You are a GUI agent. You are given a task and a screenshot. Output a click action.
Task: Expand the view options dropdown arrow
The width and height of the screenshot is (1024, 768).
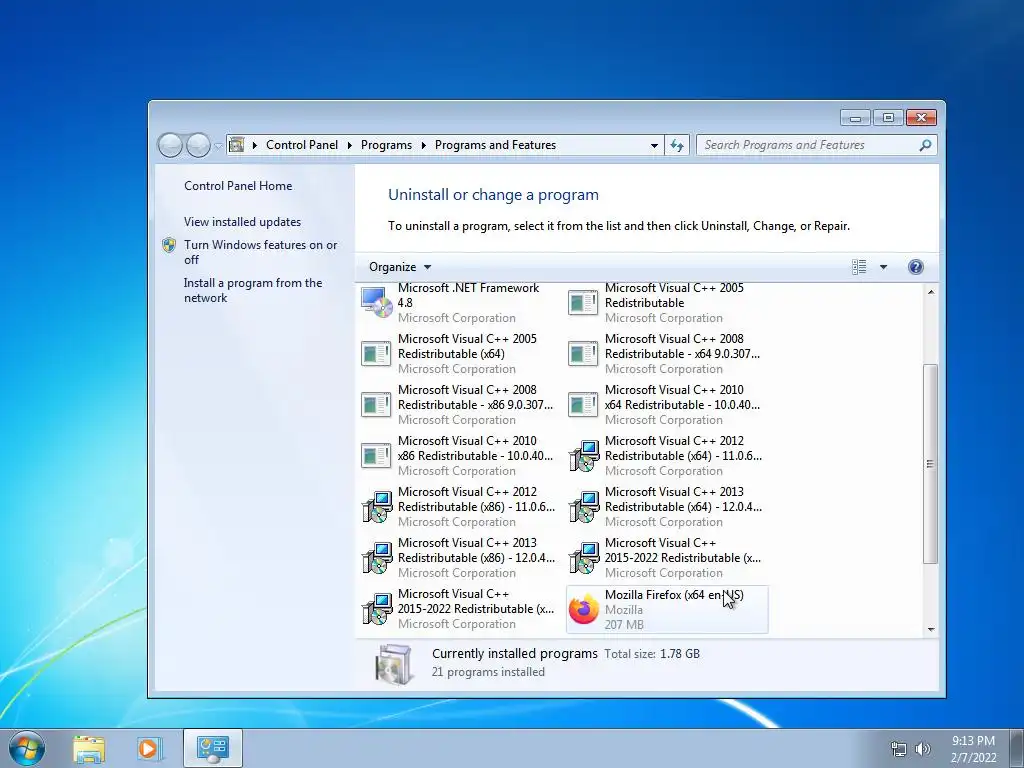(x=884, y=266)
